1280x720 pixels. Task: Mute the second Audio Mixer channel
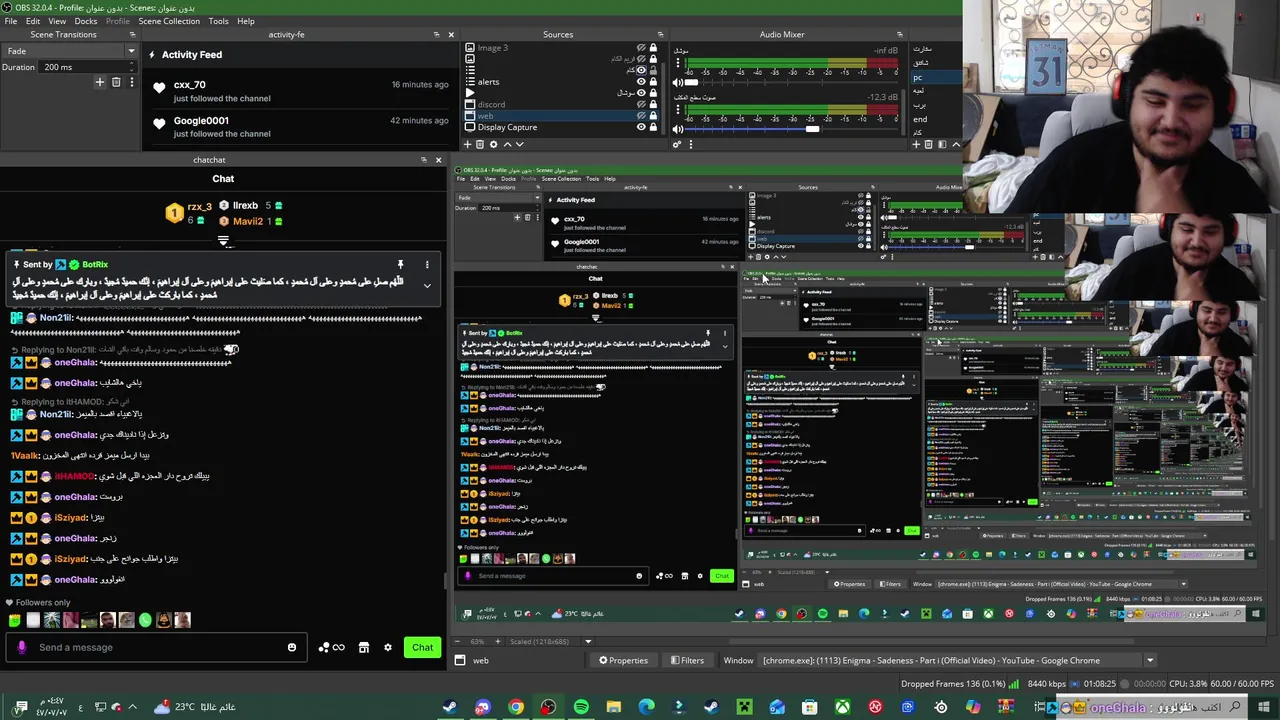pos(677,129)
